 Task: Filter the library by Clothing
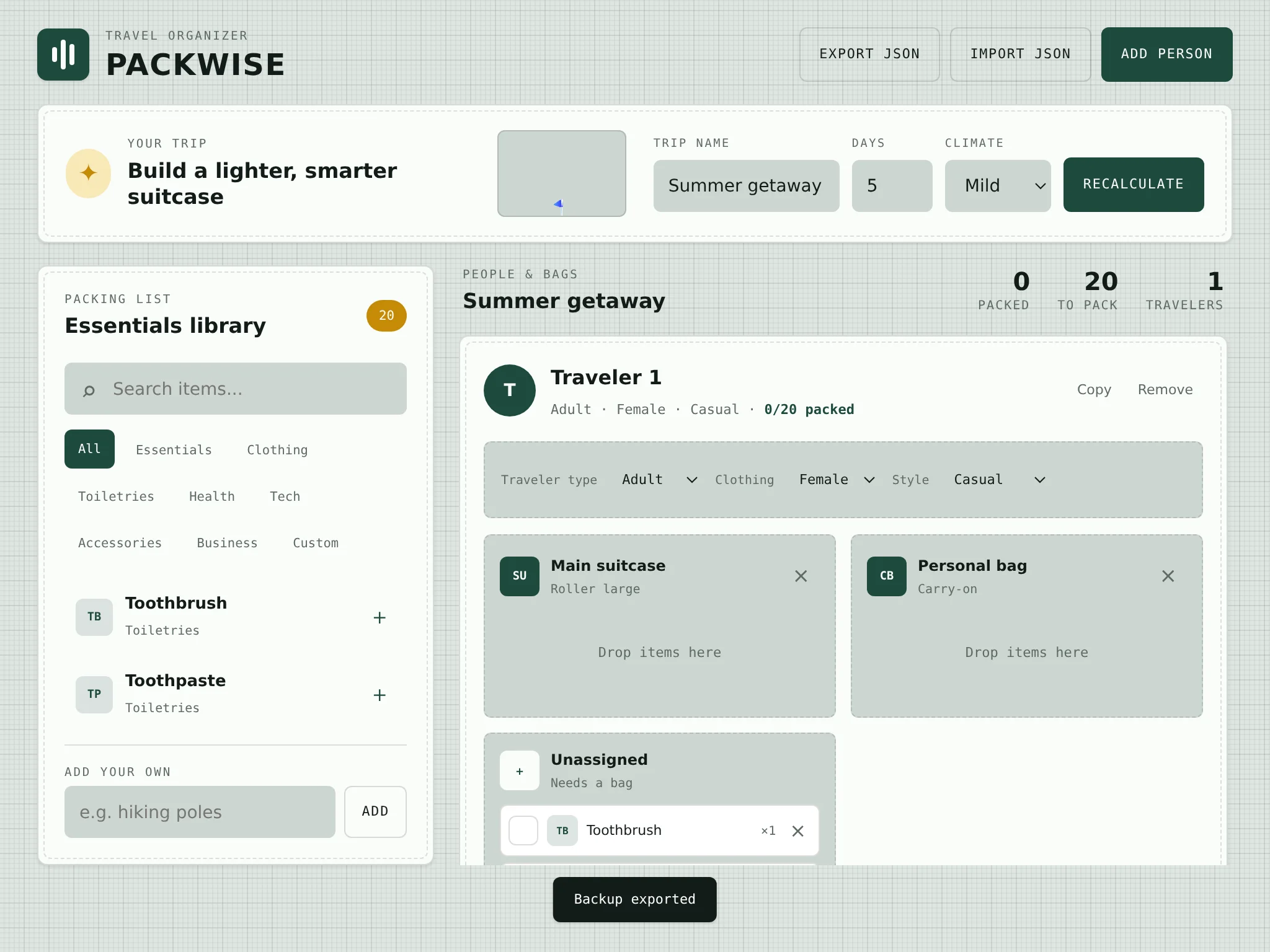coord(277,450)
